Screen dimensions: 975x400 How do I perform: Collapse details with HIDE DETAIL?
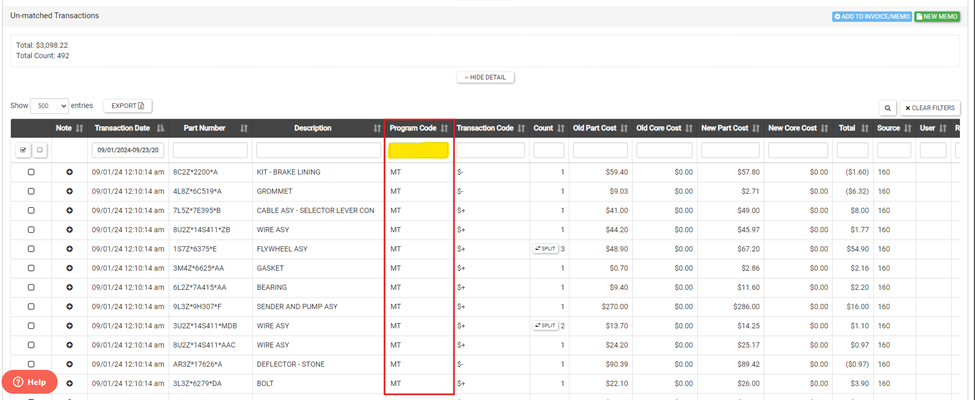pos(485,77)
